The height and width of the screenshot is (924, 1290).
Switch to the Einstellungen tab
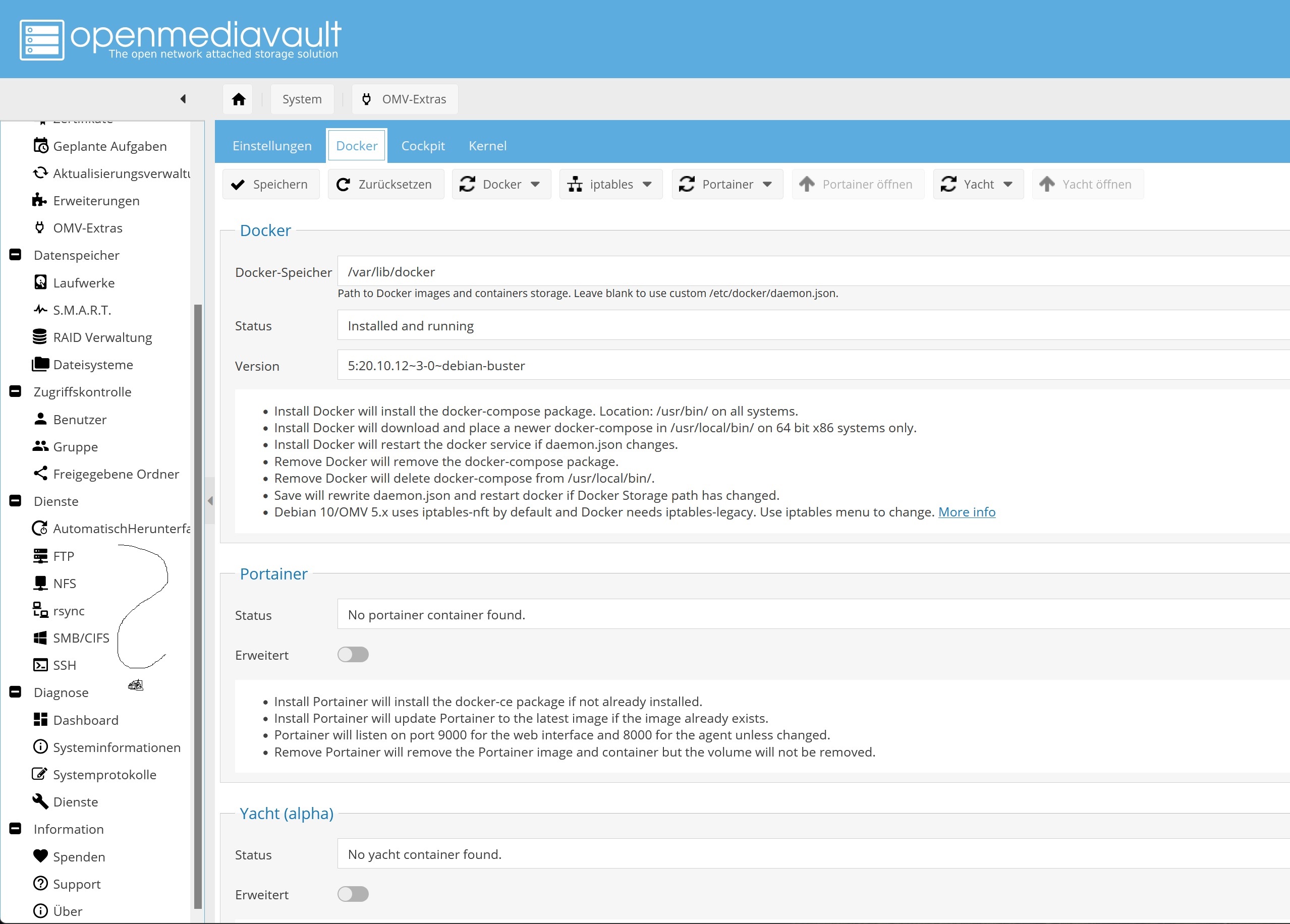272,146
